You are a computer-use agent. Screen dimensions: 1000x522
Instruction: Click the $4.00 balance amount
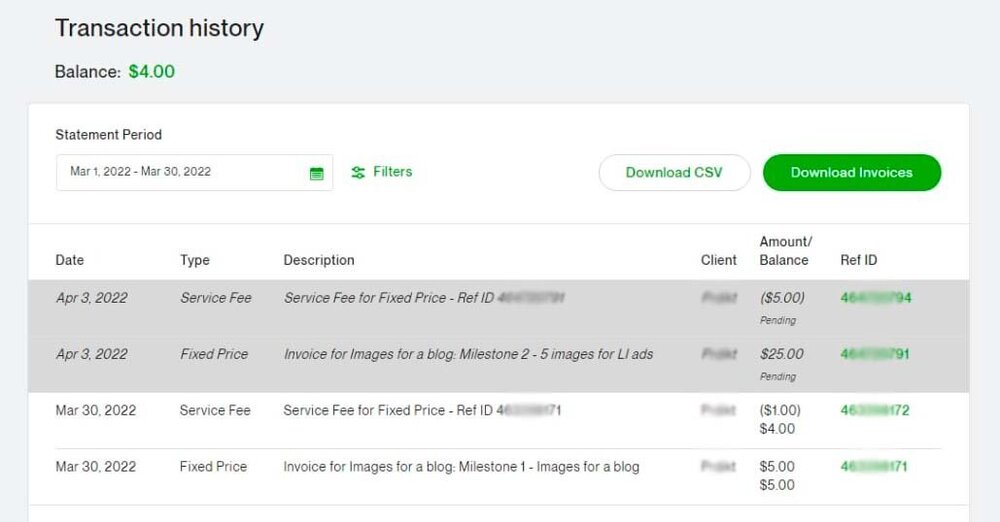pyautogui.click(x=152, y=71)
